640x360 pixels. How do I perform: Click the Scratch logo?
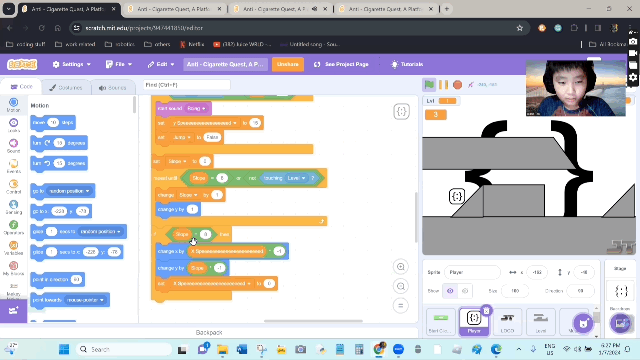pos(22,64)
